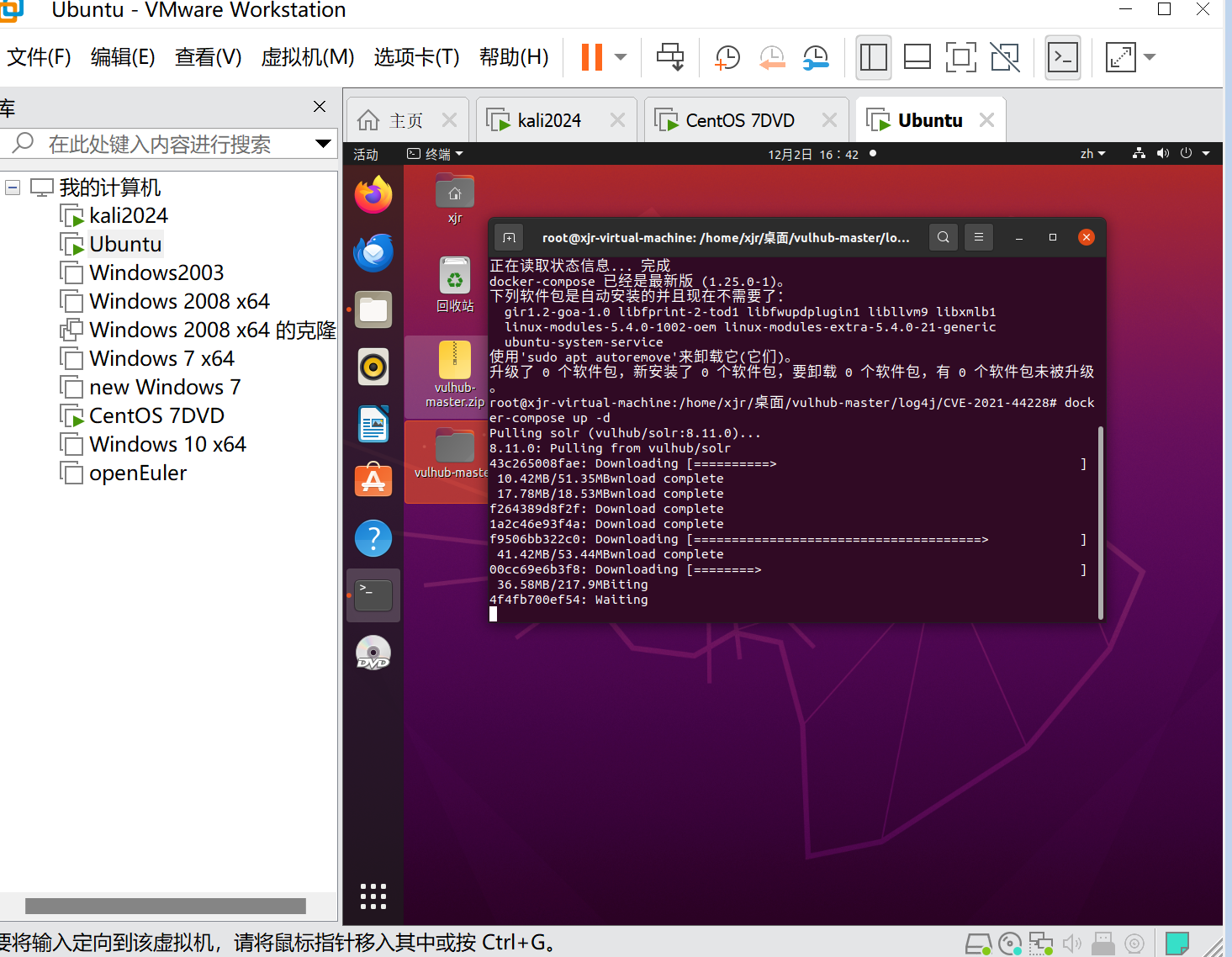Open stretch display dropdown arrow
This screenshot has height=957, width=1232.
1150,57
